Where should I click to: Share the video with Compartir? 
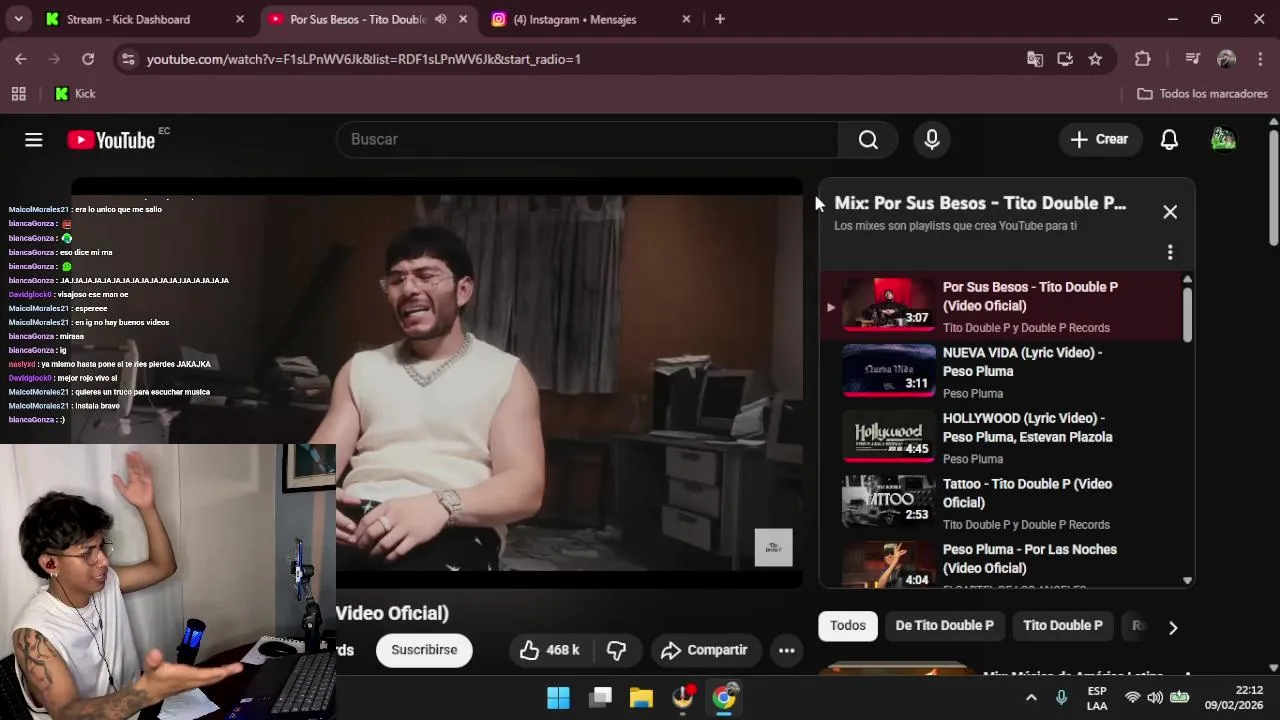point(705,650)
